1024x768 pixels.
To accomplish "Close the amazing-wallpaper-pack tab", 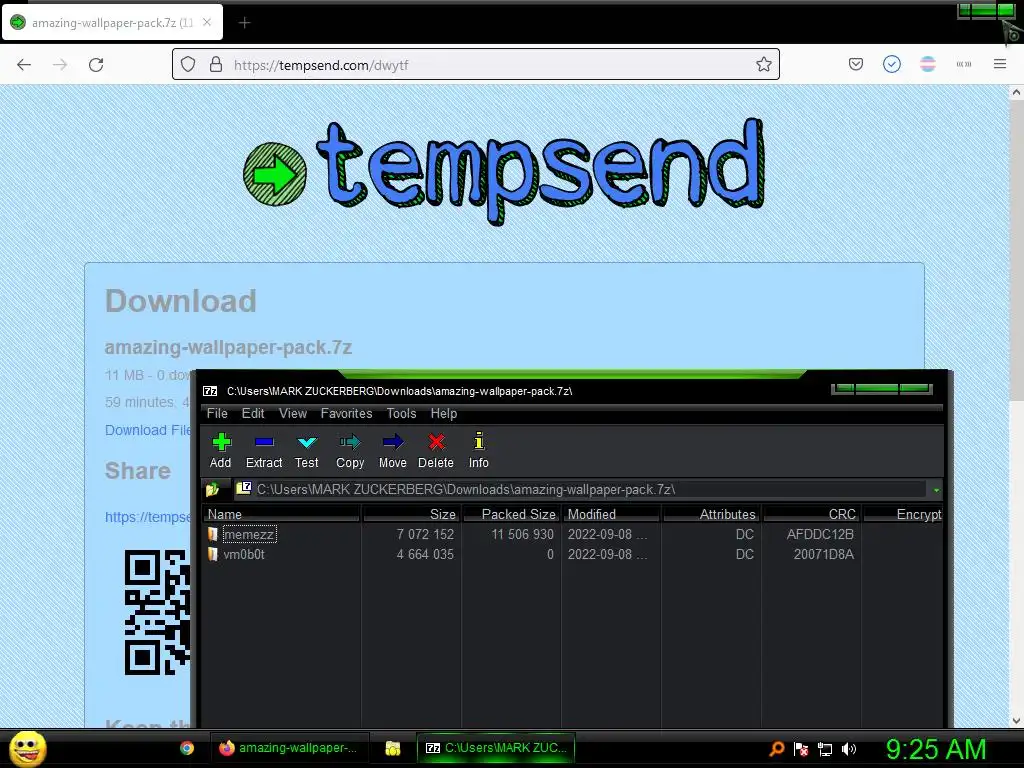I will pyautogui.click(x=207, y=22).
